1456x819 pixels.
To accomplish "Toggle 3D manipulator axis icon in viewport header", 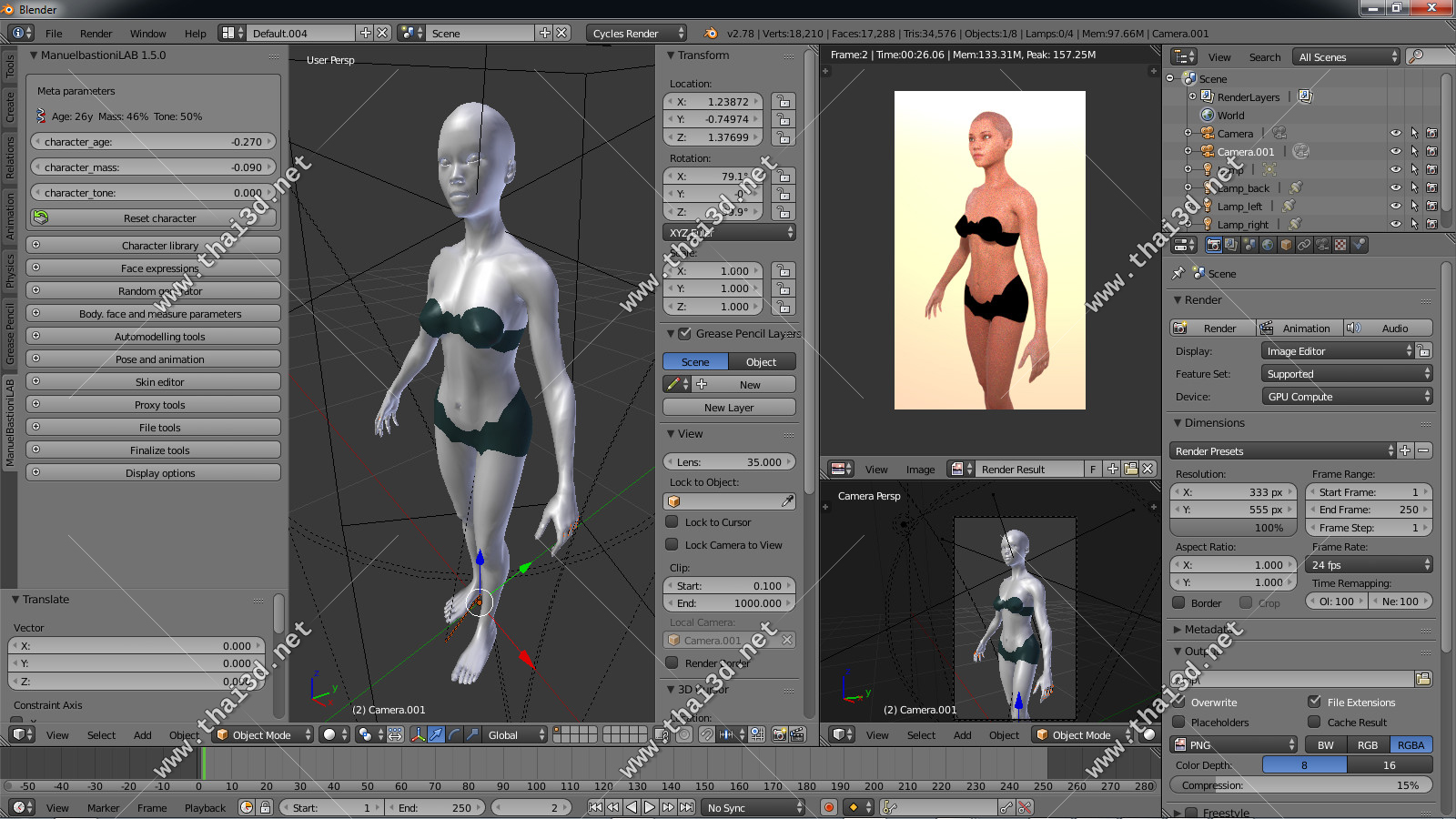I will (x=419, y=734).
